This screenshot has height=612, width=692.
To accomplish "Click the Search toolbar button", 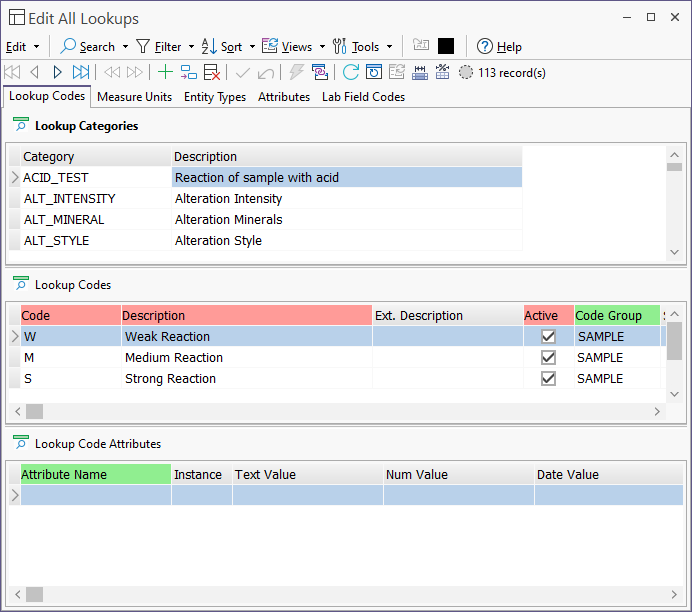I will 88,46.
